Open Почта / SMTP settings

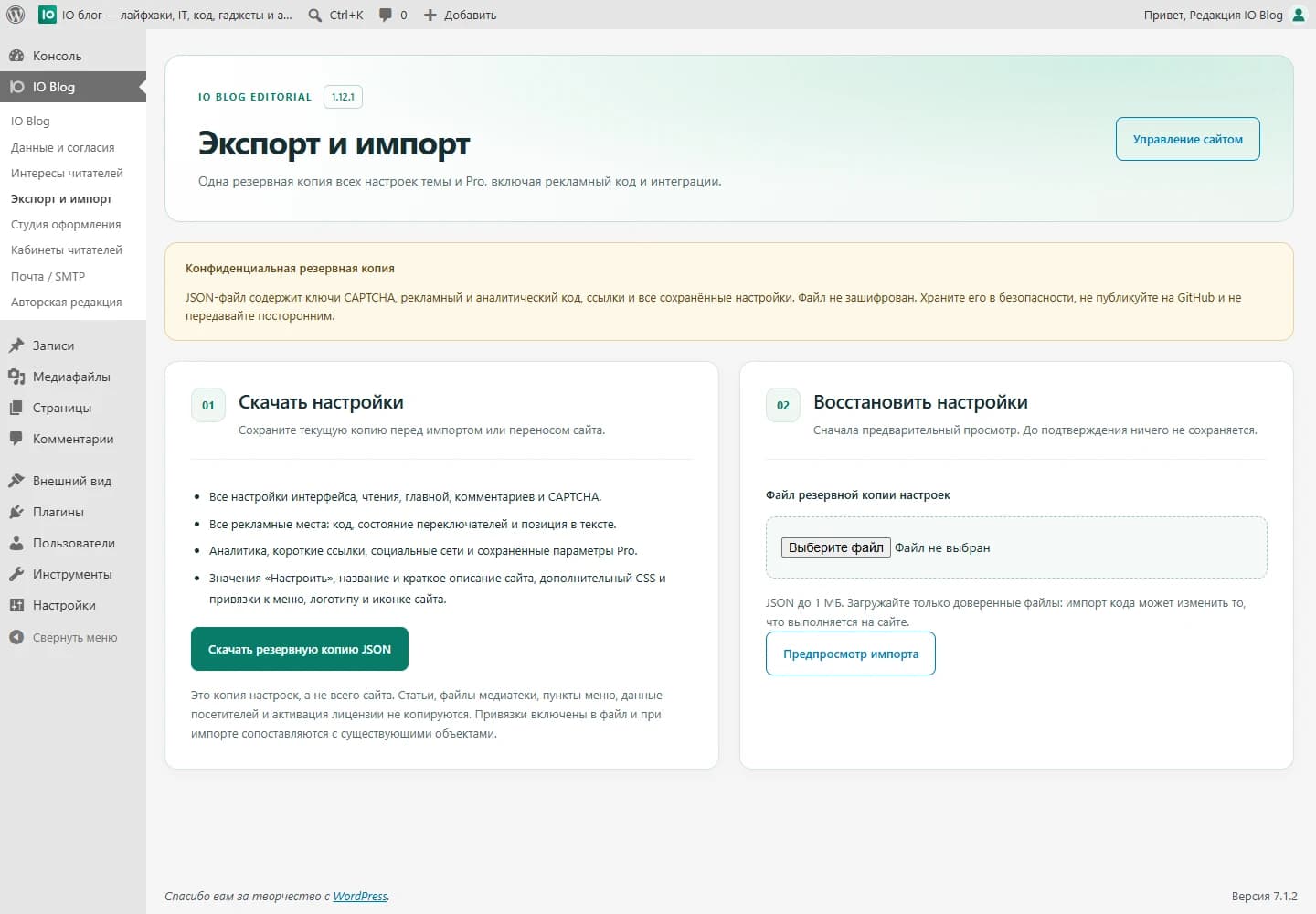[x=48, y=276]
